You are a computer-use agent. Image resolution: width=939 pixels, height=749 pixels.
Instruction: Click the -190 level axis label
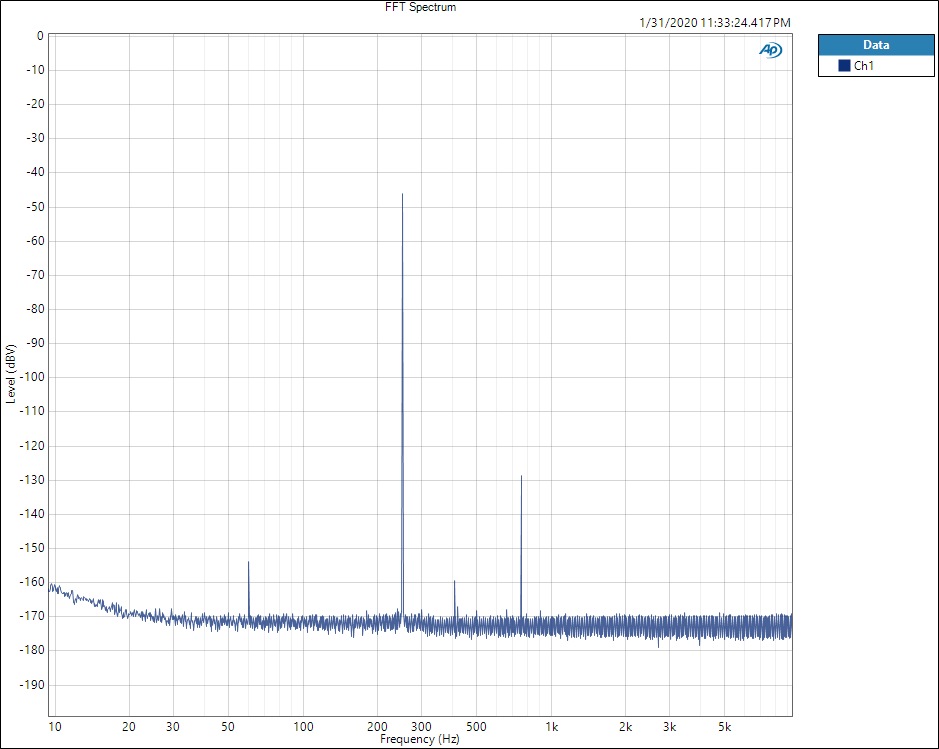(x=32, y=685)
